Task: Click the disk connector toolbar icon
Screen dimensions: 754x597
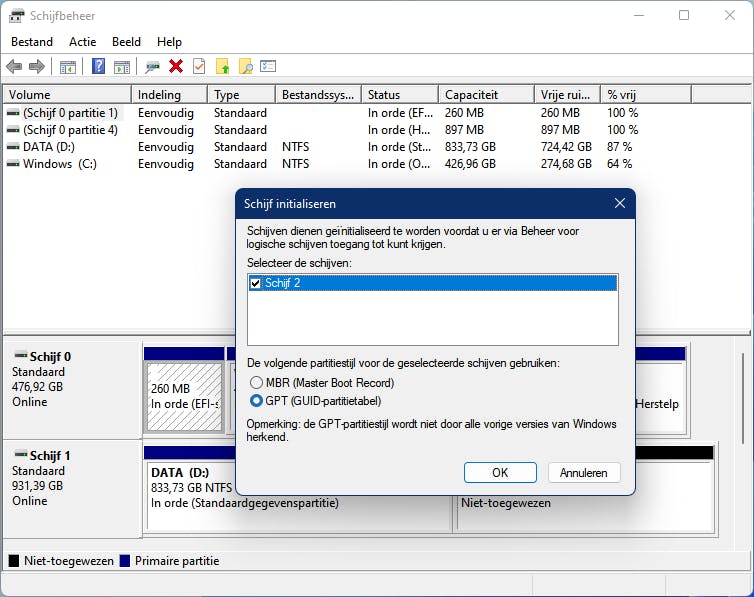Action: point(152,67)
